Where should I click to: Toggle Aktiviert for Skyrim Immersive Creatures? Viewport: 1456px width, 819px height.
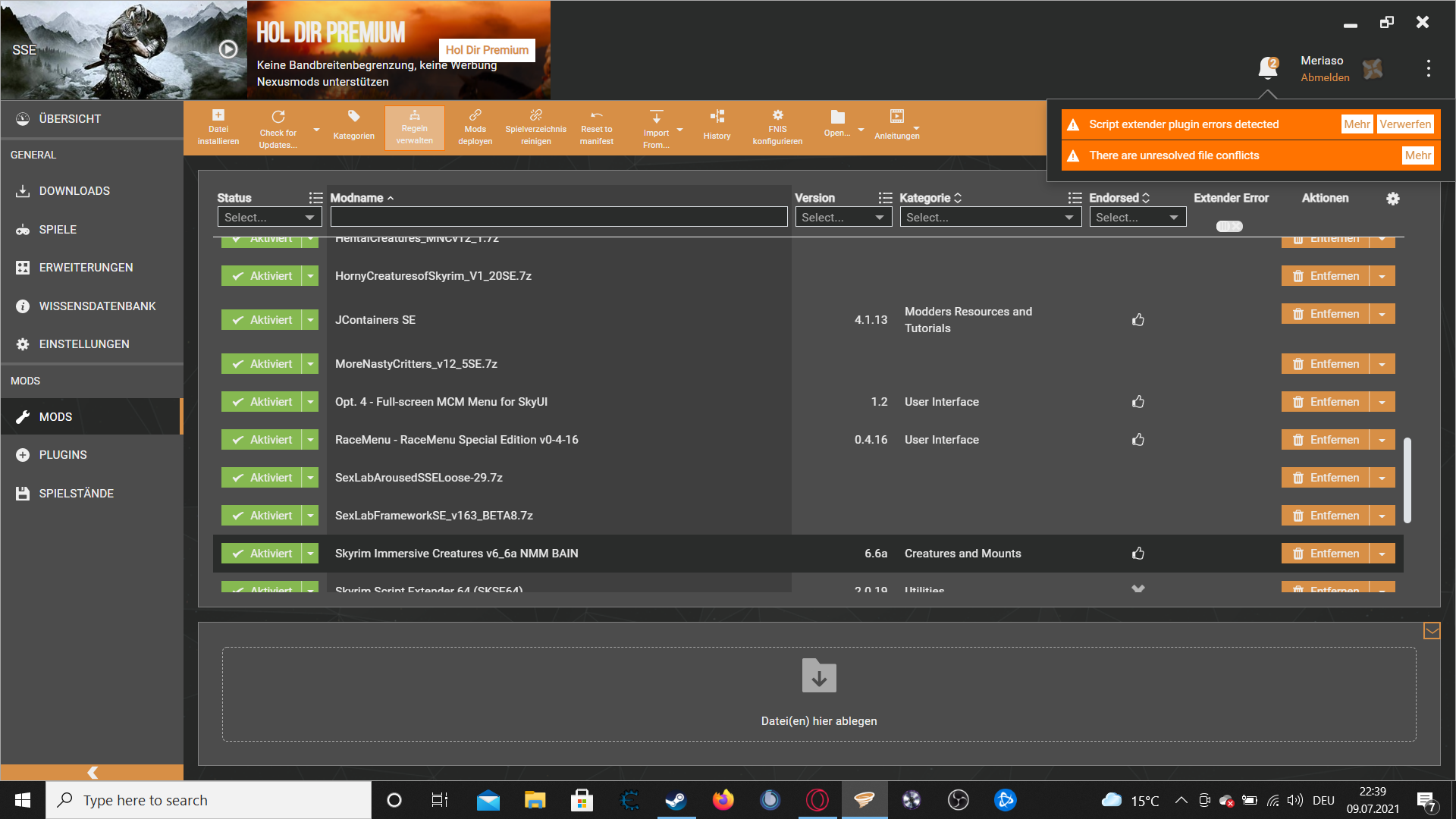click(x=262, y=554)
